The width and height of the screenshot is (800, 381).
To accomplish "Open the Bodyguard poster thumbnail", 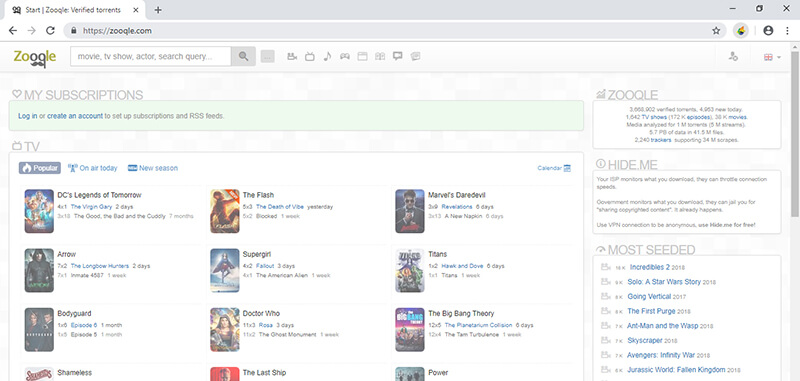I will [x=39, y=329].
